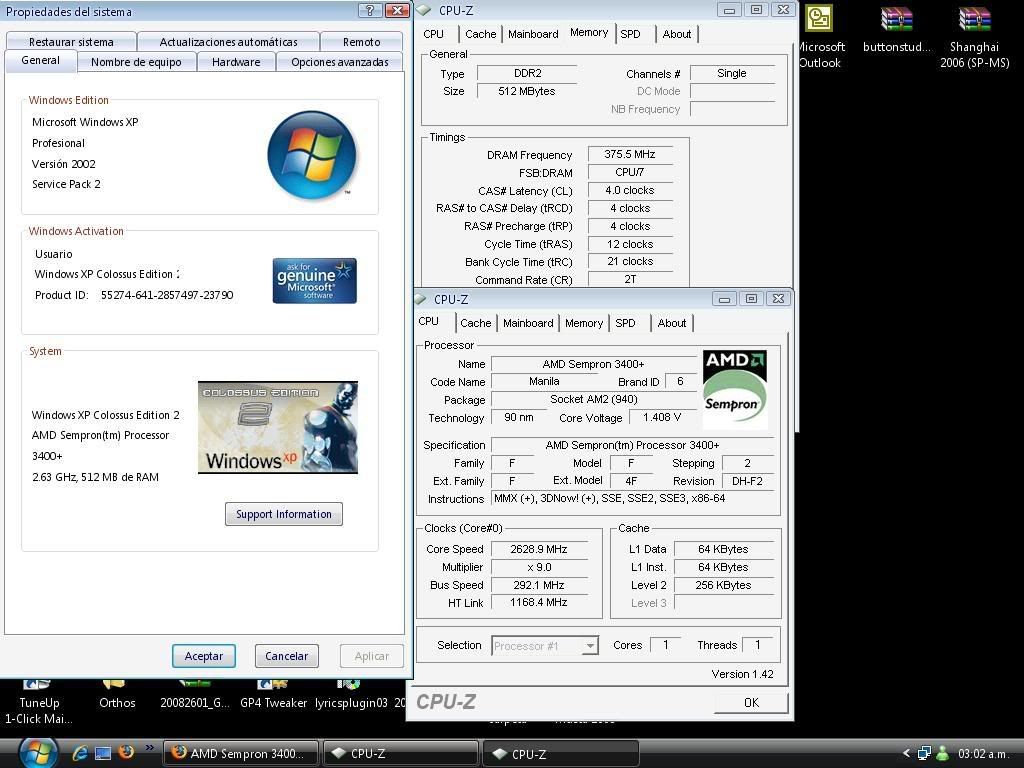Image resolution: width=1024 pixels, height=768 pixels.
Task: Open the Hardware tab
Action: pos(236,62)
